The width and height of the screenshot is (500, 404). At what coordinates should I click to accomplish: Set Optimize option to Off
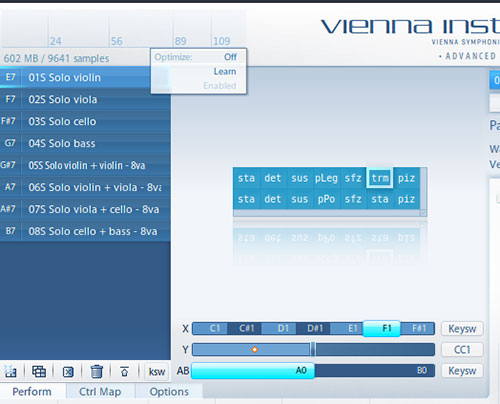230,57
